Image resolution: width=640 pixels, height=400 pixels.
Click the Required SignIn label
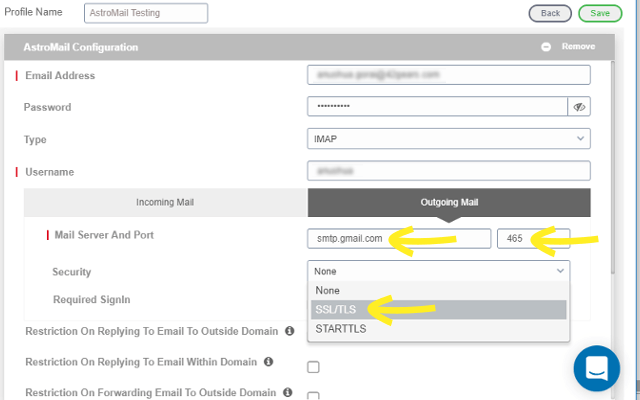pyautogui.click(x=92, y=300)
